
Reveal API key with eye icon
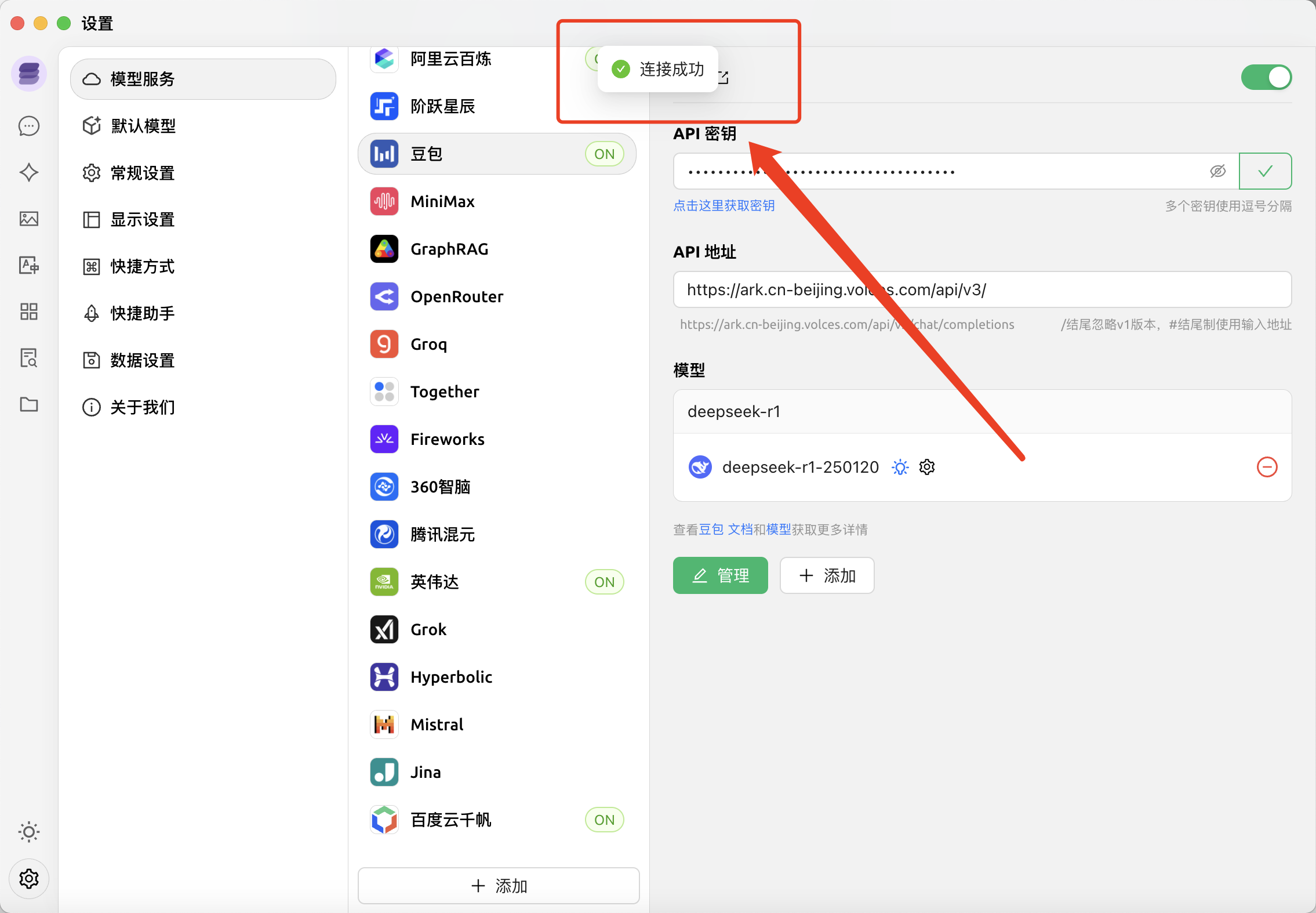[1217, 171]
